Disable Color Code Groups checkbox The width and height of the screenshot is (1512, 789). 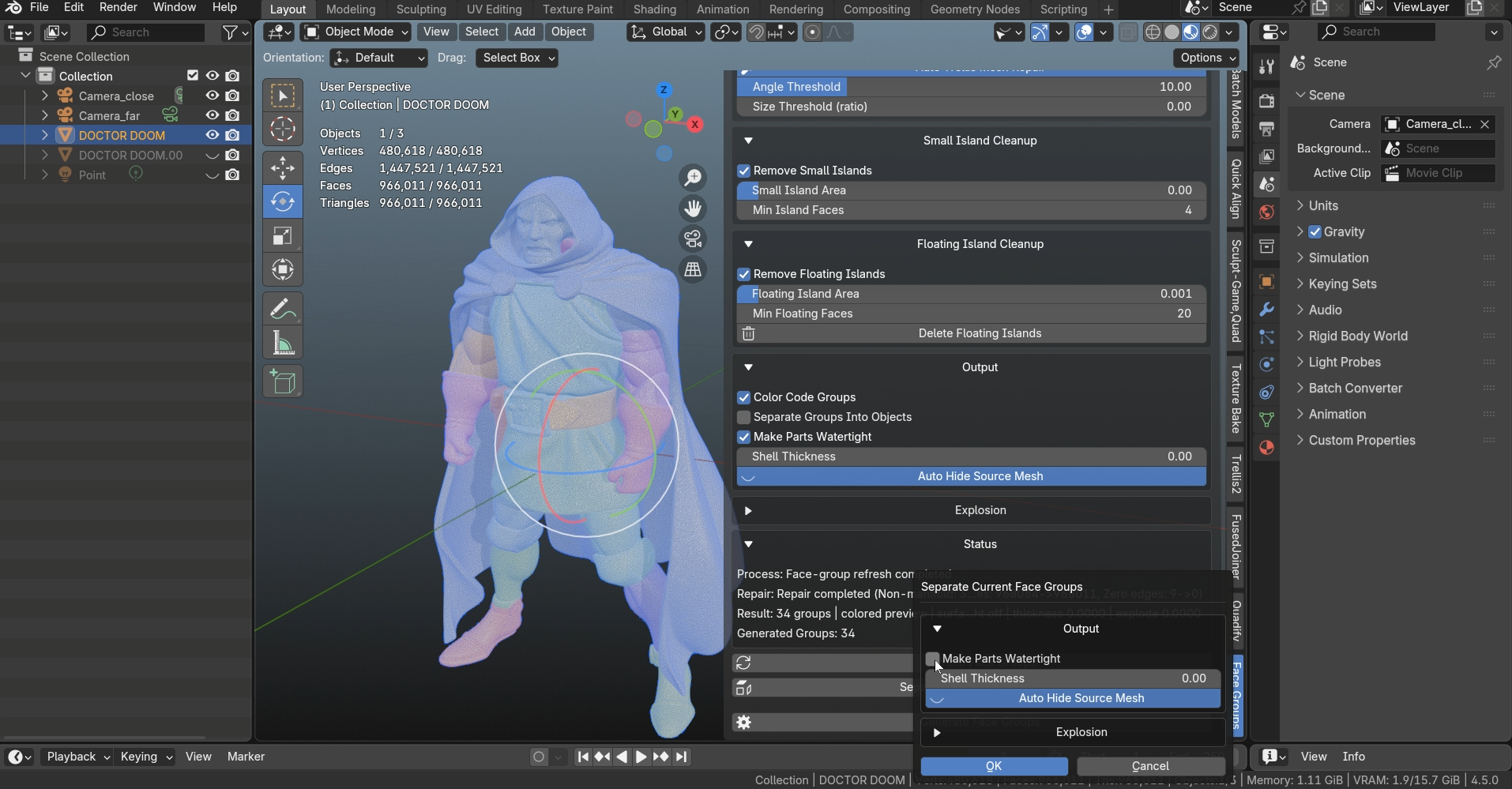(743, 397)
